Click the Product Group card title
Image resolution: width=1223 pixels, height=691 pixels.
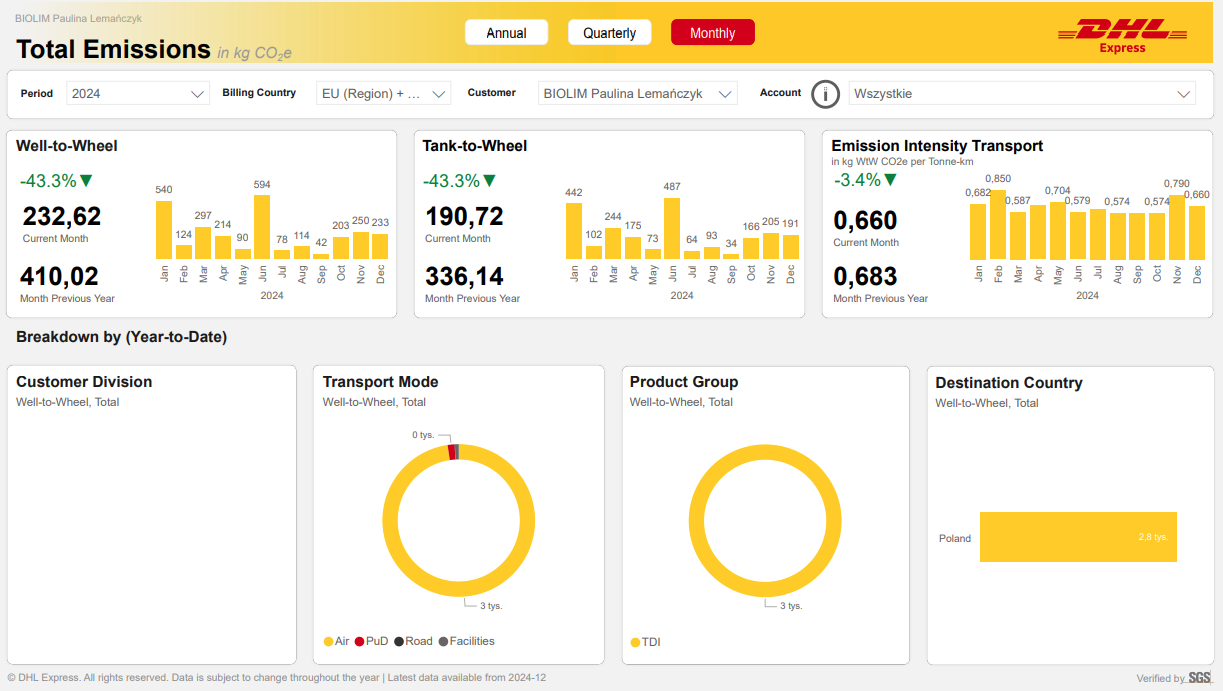(684, 382)
